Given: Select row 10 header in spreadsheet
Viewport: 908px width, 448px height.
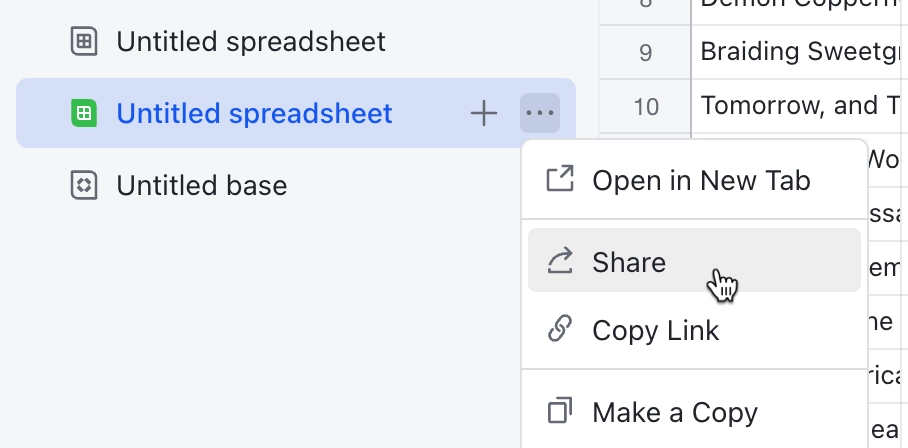Looking at the screenshot, I should coord(645,106).
